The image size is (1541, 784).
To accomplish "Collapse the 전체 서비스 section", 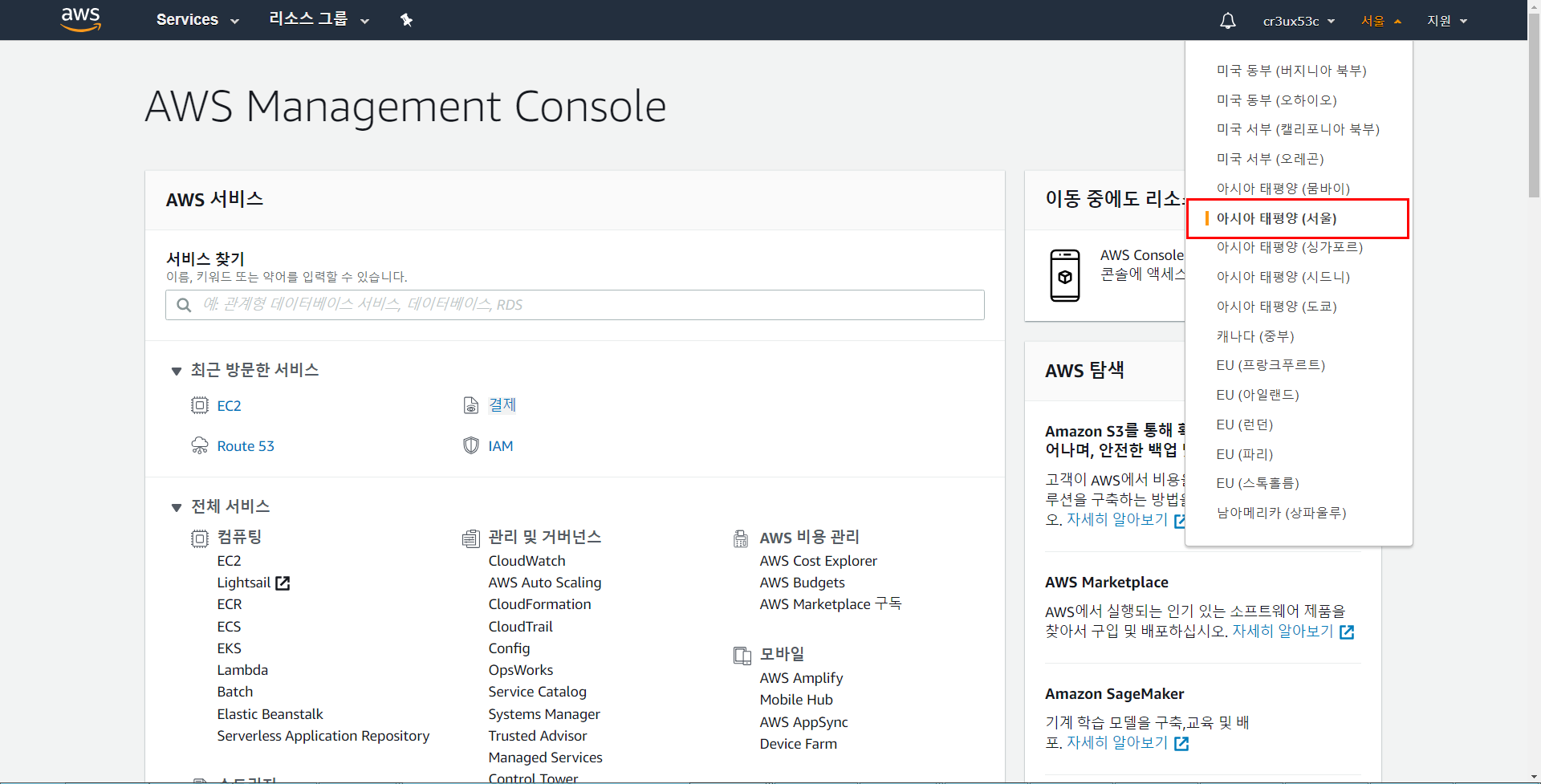I will click(x=176, y=507).
